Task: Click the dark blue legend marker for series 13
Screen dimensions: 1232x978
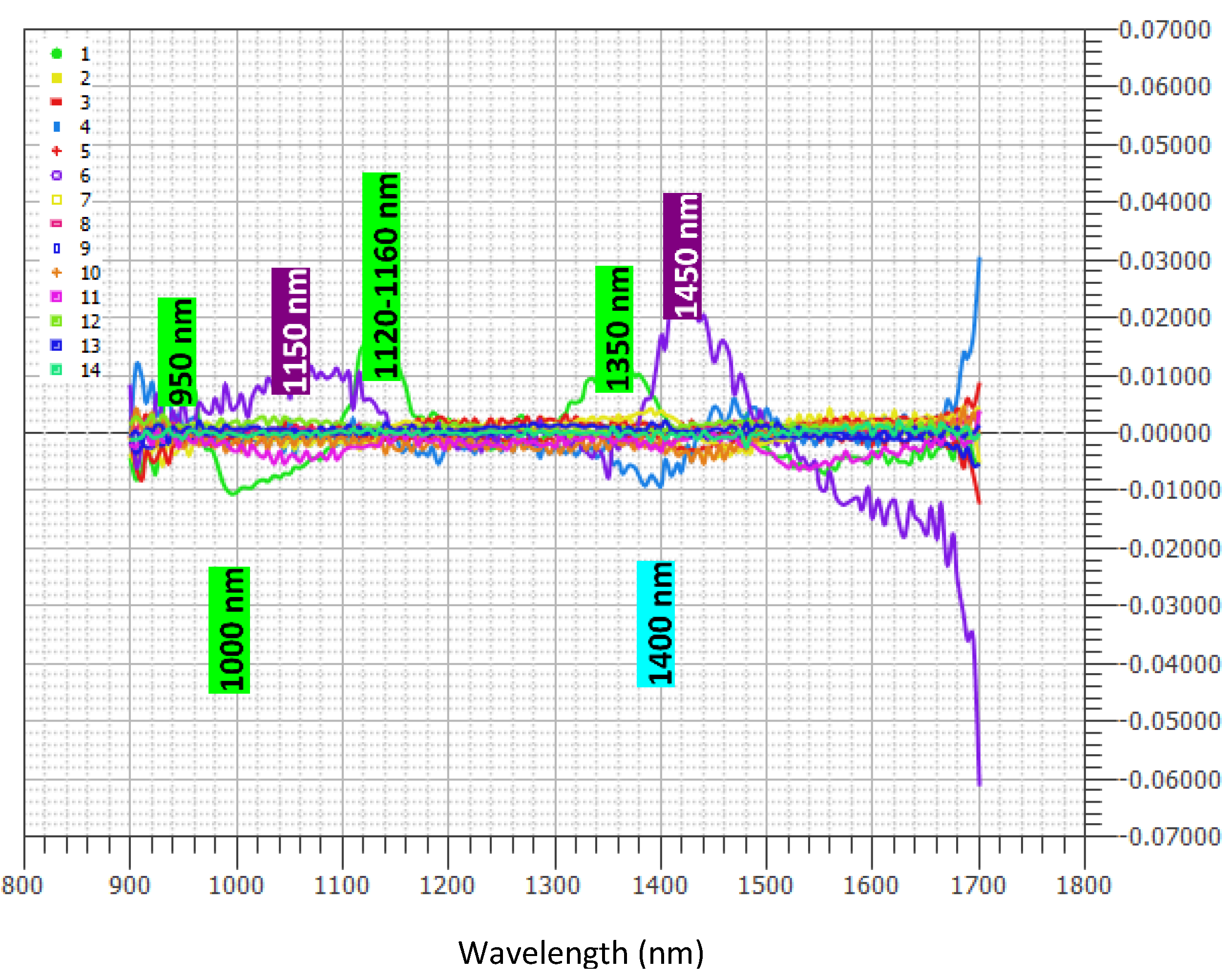Action: coord(57,345)
